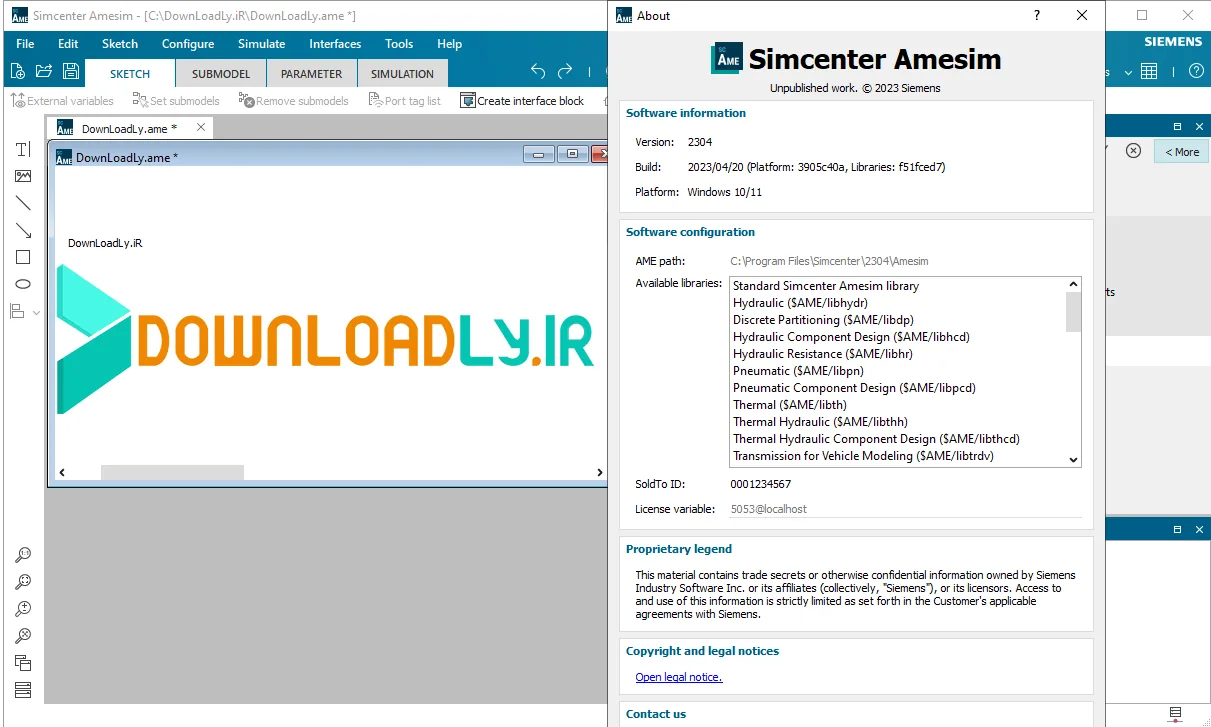
Task: Click the Undo arrow icon
Action: 538,71
